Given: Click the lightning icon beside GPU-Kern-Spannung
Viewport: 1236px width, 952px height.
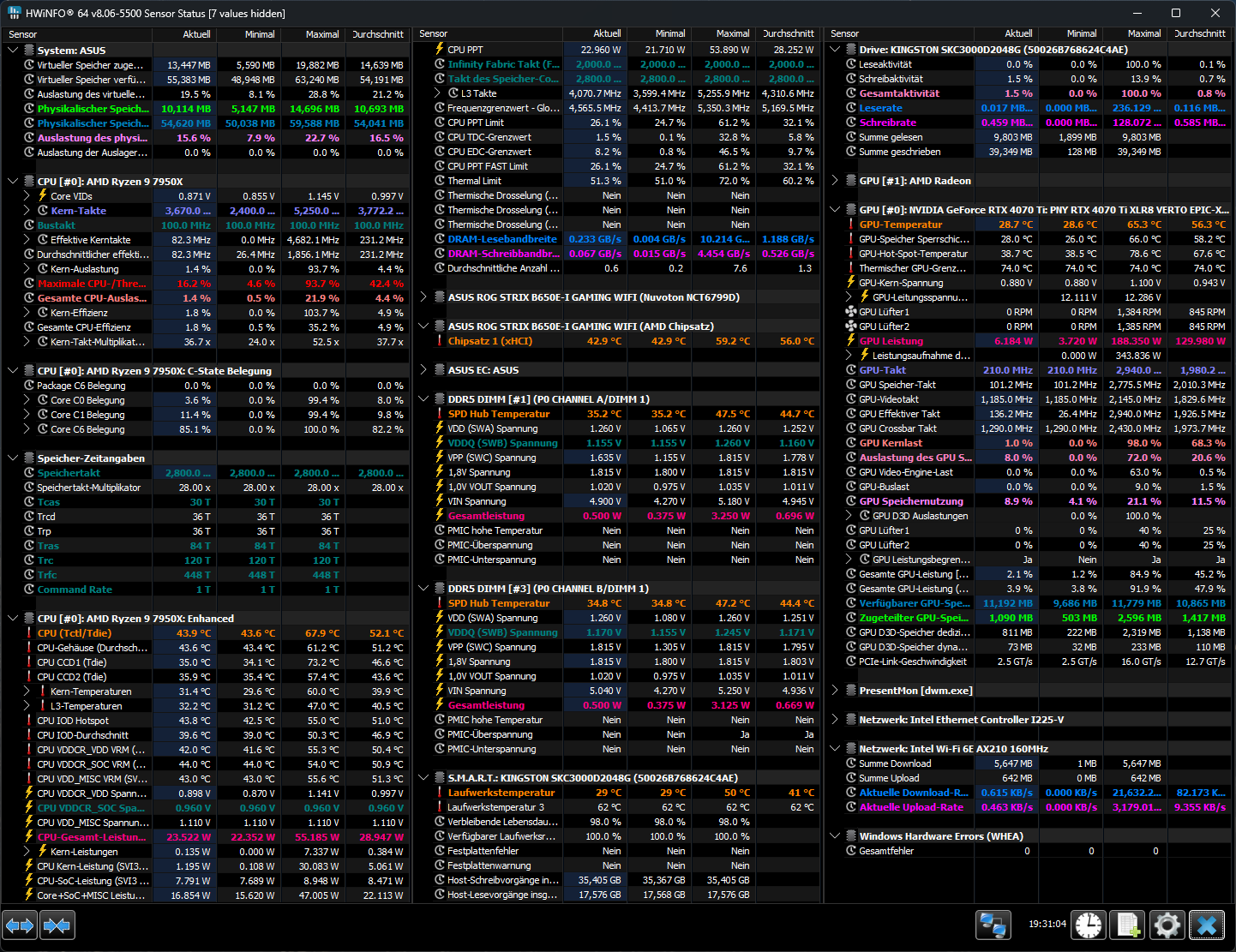Looking at the screenshot, I should click(851, 283).
